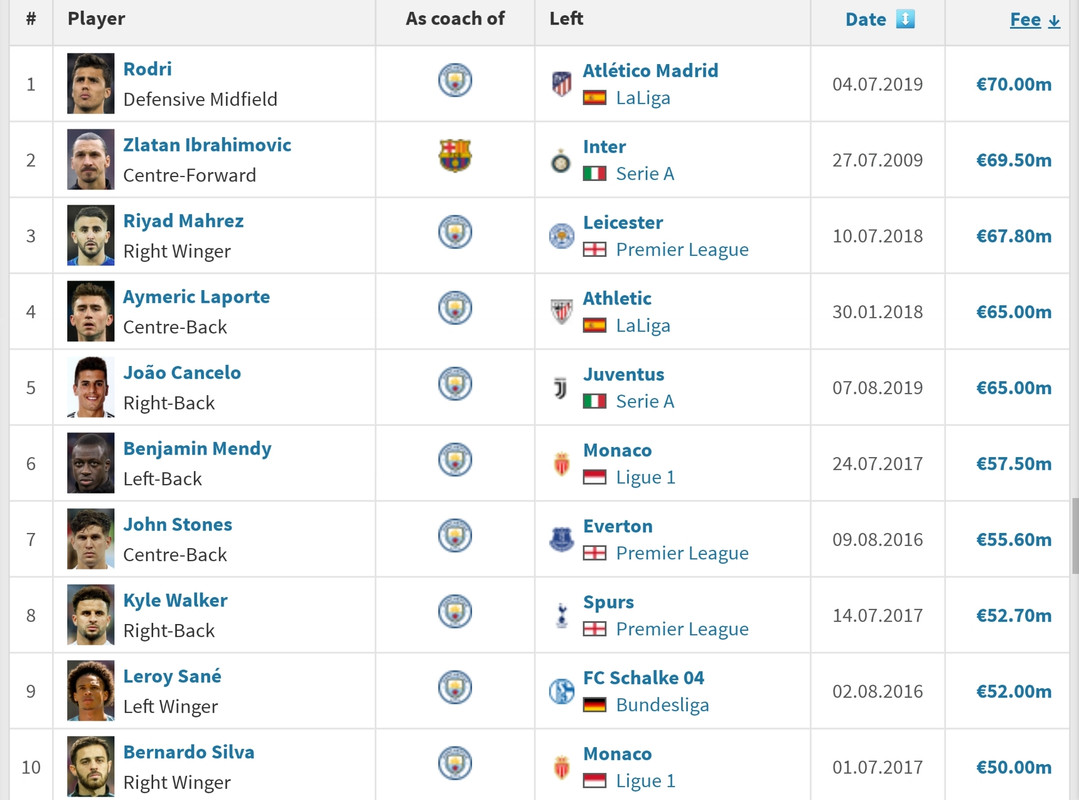Click the FC Barcelona crest in Ibrahimovic row

455,156
